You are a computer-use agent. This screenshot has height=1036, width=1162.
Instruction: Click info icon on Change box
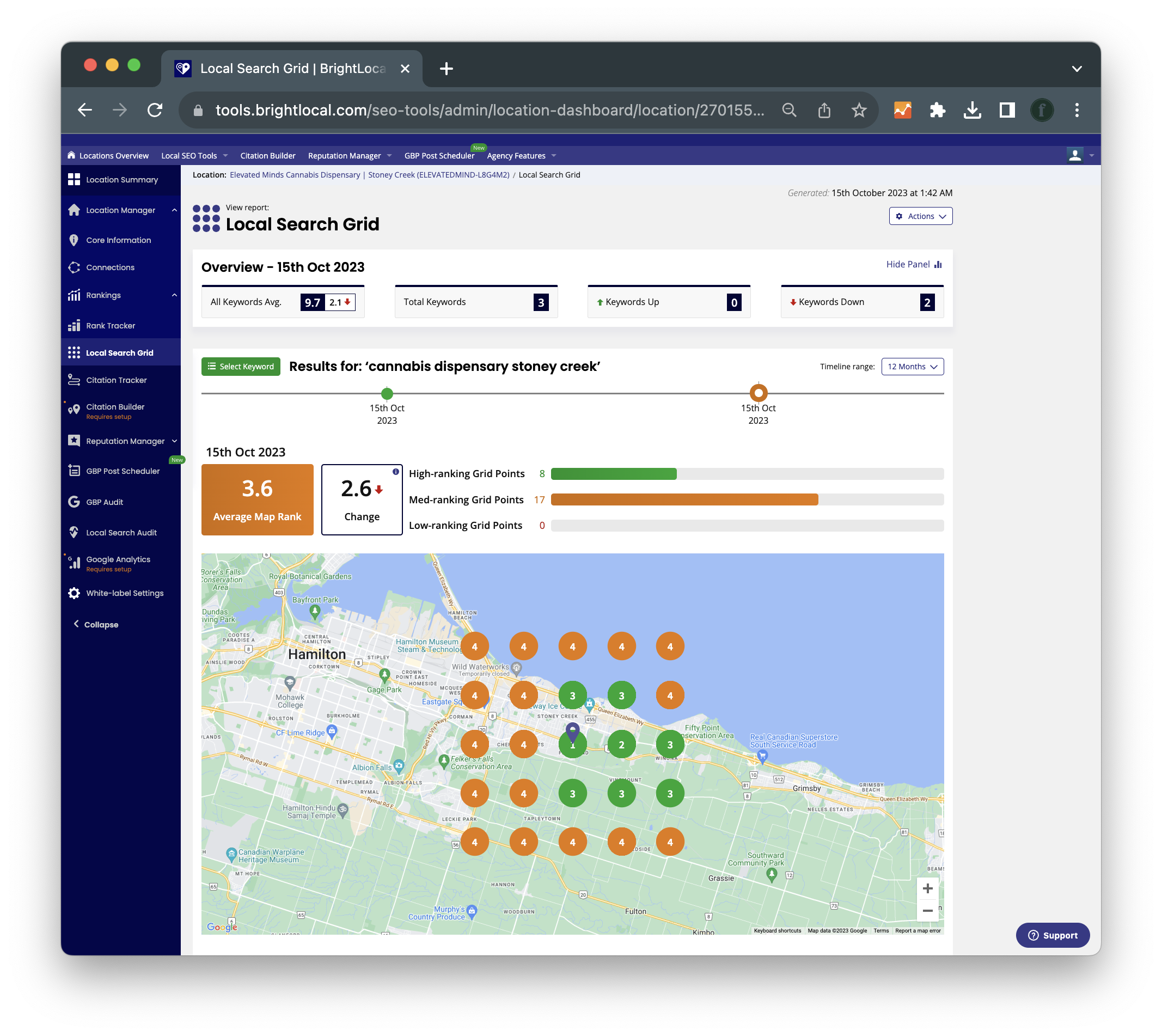(395, 471)
